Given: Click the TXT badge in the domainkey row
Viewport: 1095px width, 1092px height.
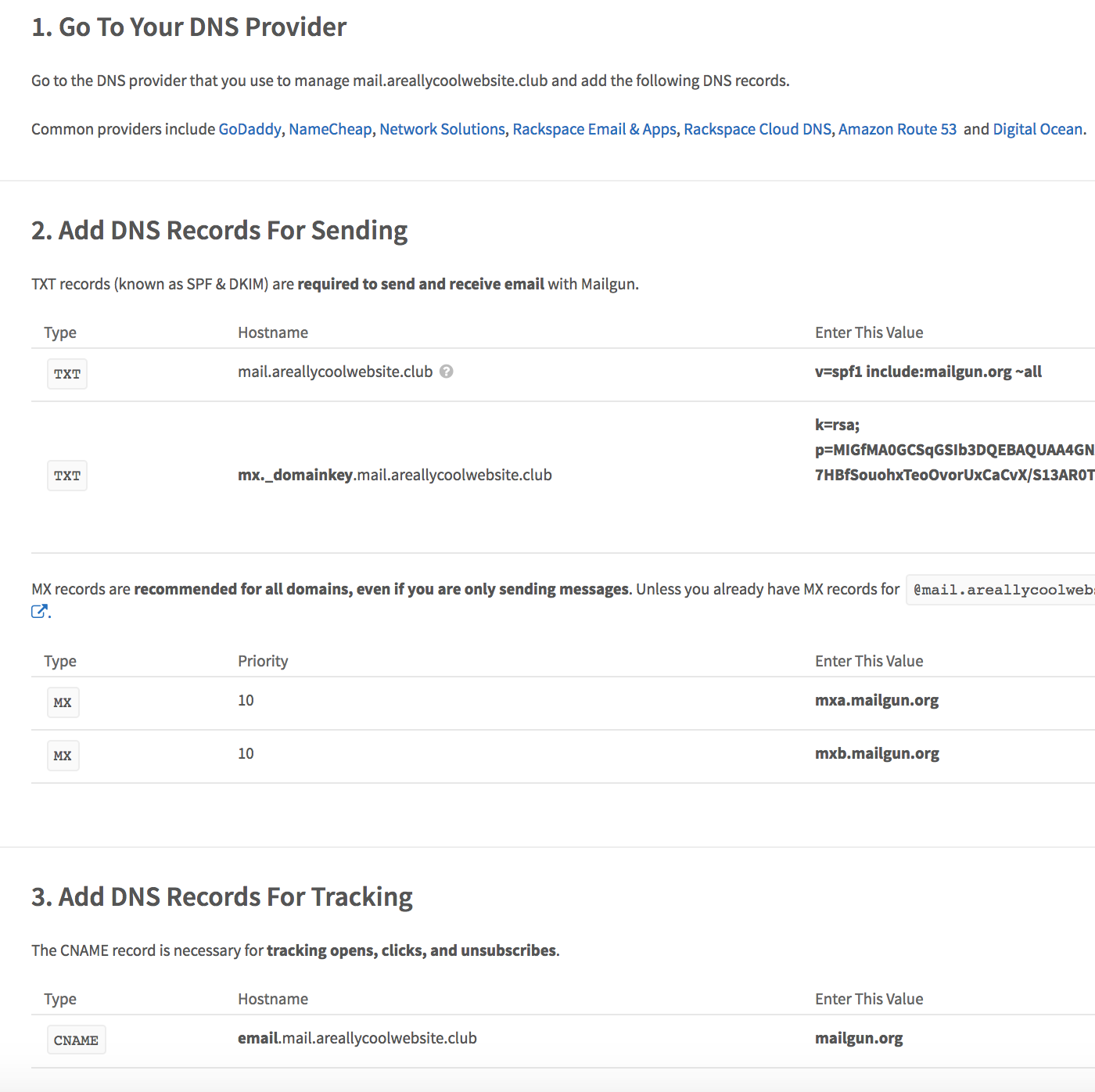Looking at the screenshot, I should pyautogui.click(x=67, y=476).
